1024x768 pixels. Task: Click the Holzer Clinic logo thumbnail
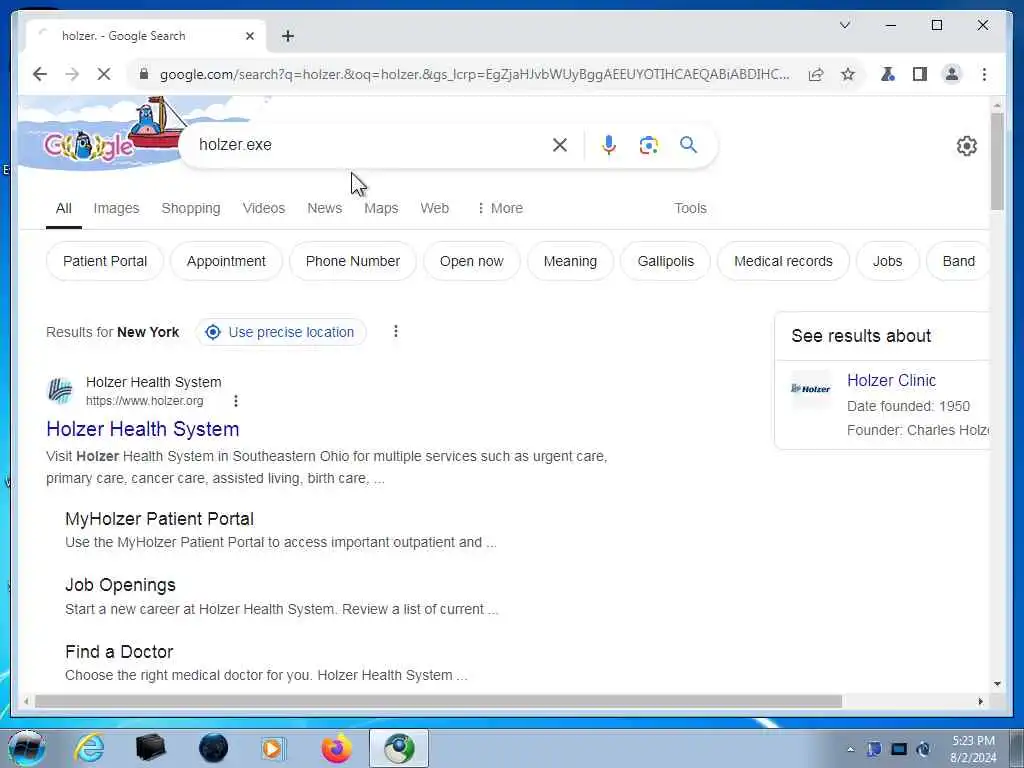(x=810, y=389)
